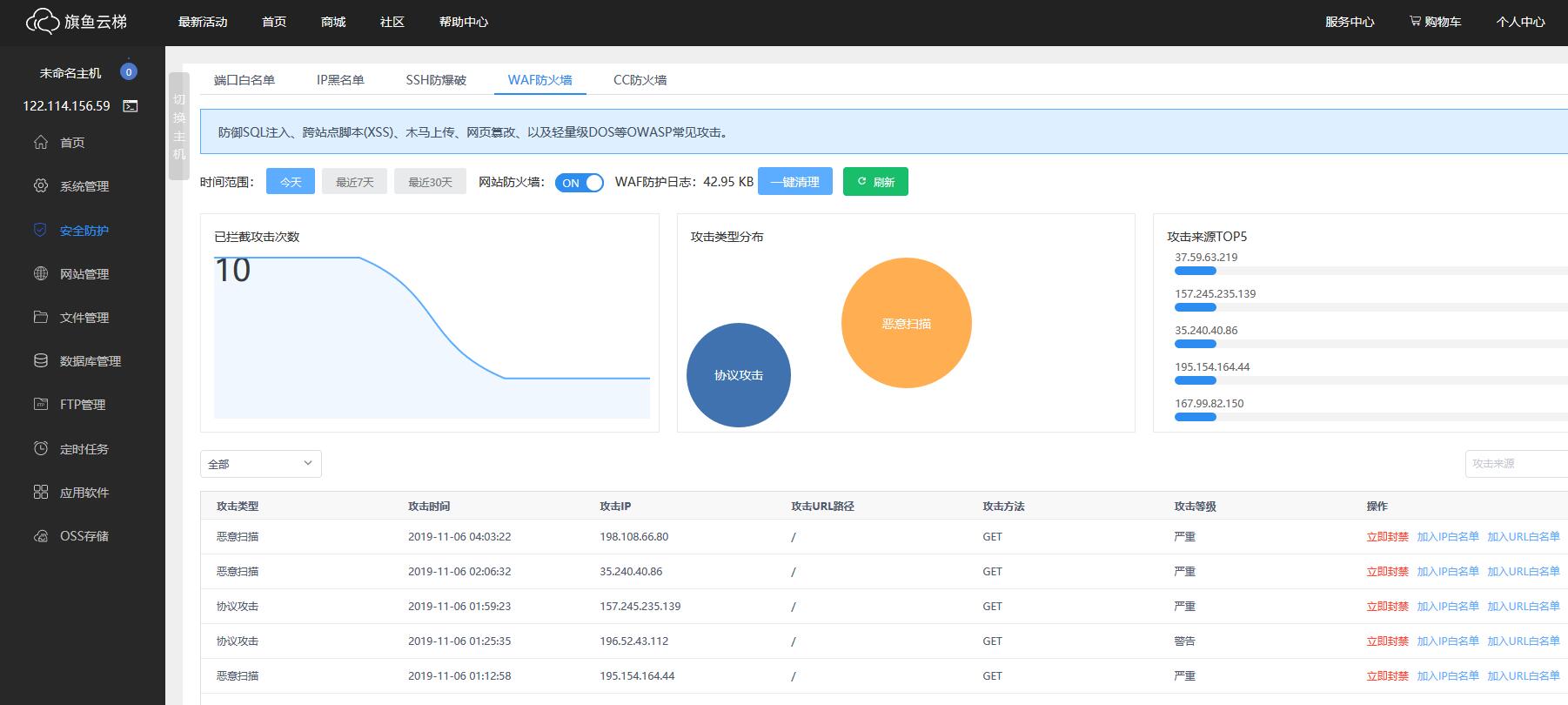Open 服务中心 in top bar
The height and width of the screenshot is (705, 1568).
tap(1350, 22)
